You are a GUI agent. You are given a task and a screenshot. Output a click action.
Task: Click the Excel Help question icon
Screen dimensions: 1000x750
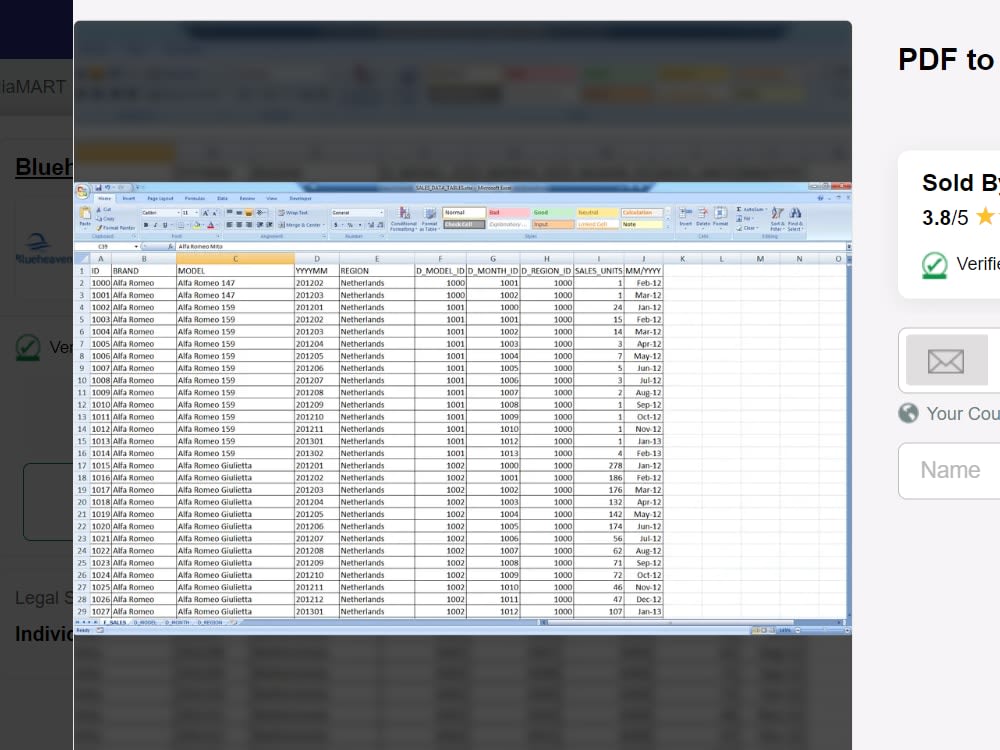[x=820, y=198]
